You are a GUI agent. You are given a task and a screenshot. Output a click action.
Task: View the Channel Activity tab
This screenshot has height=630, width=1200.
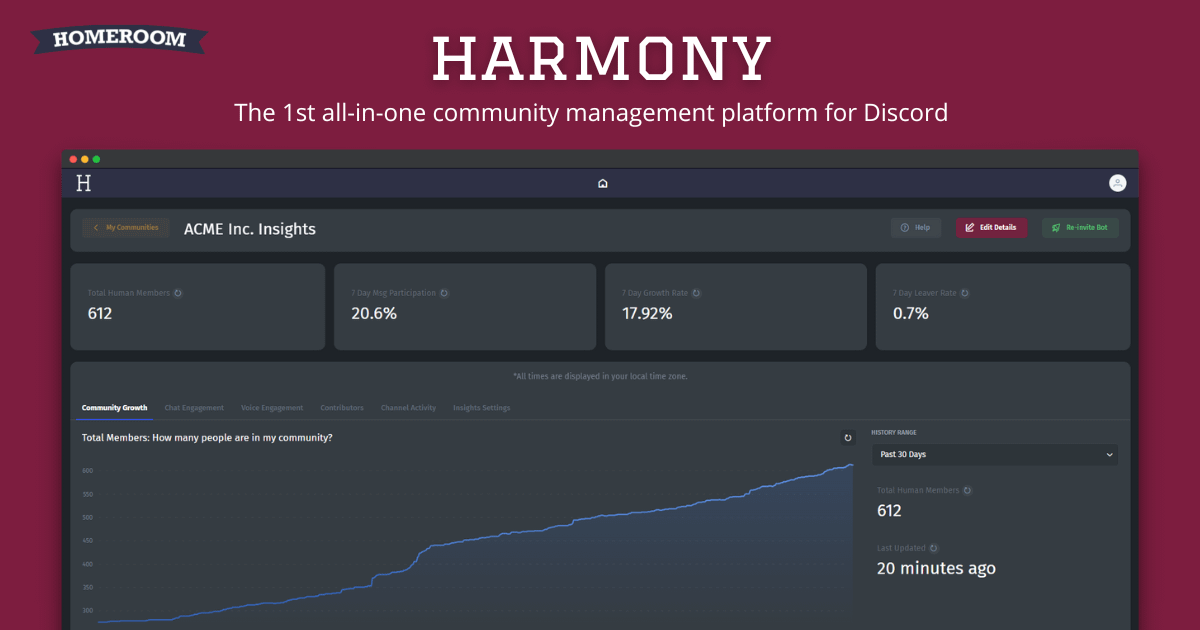[408, 408]
